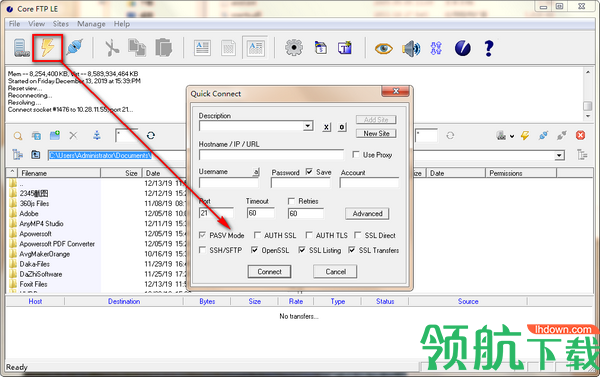The image size is (600, 377).
Task: Open the Sites menu
Action: [61, 24]
